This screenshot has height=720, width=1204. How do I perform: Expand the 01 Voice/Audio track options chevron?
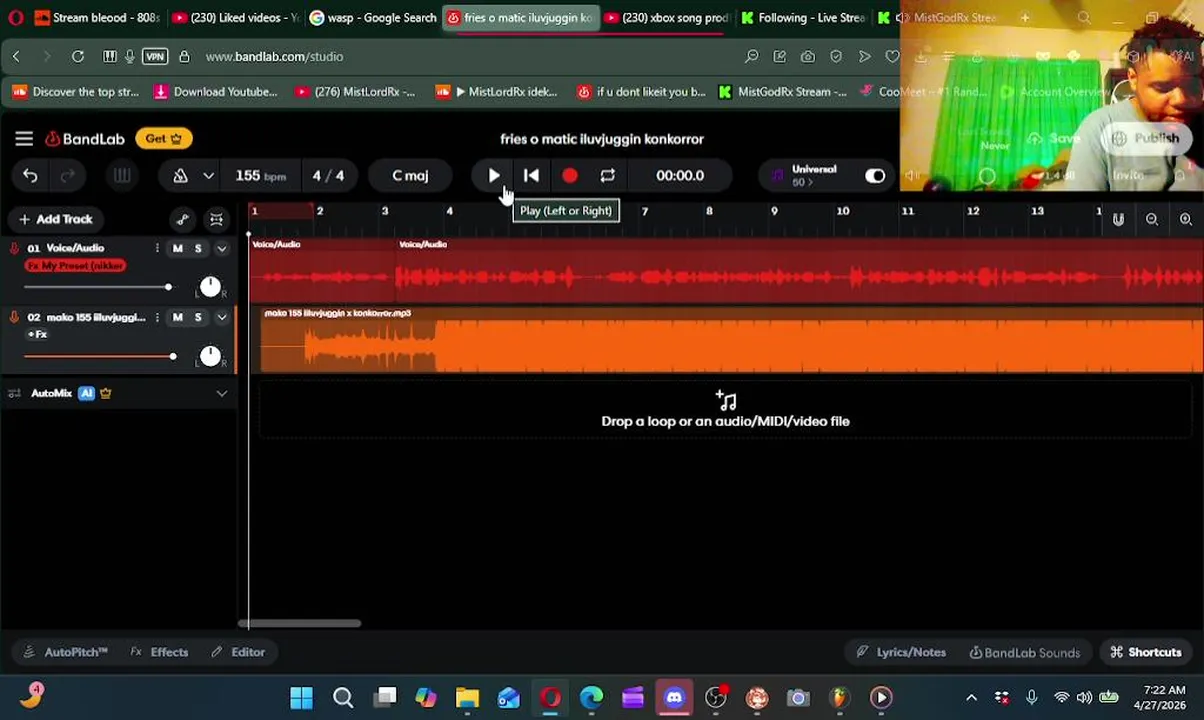tap(221, 248)
